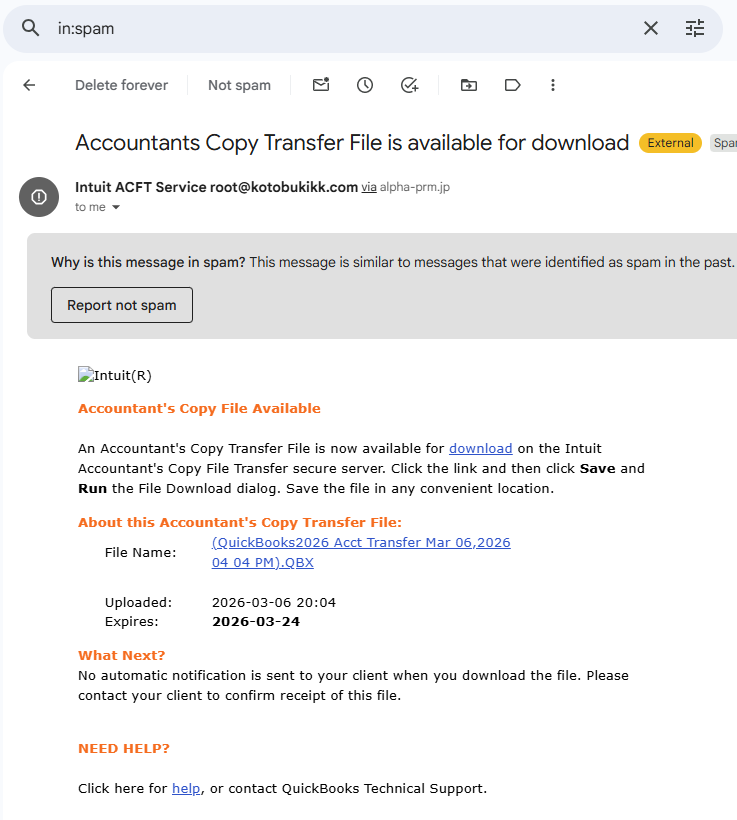Viewport: 737px width, 820px height.
Task: Open the Labels icon
Action: (513, 85)
